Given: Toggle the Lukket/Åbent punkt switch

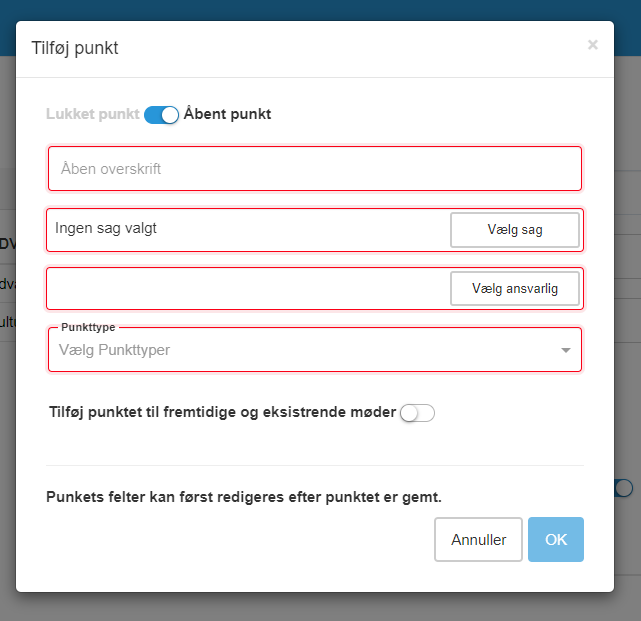Looking at the screenshot, I should (161, 115).
